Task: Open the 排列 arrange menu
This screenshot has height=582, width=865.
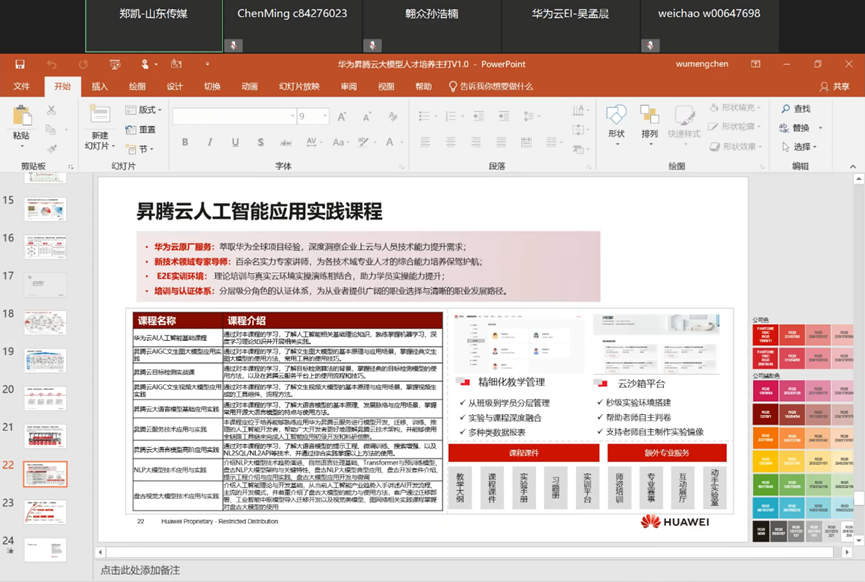Action: pos(649,125)
